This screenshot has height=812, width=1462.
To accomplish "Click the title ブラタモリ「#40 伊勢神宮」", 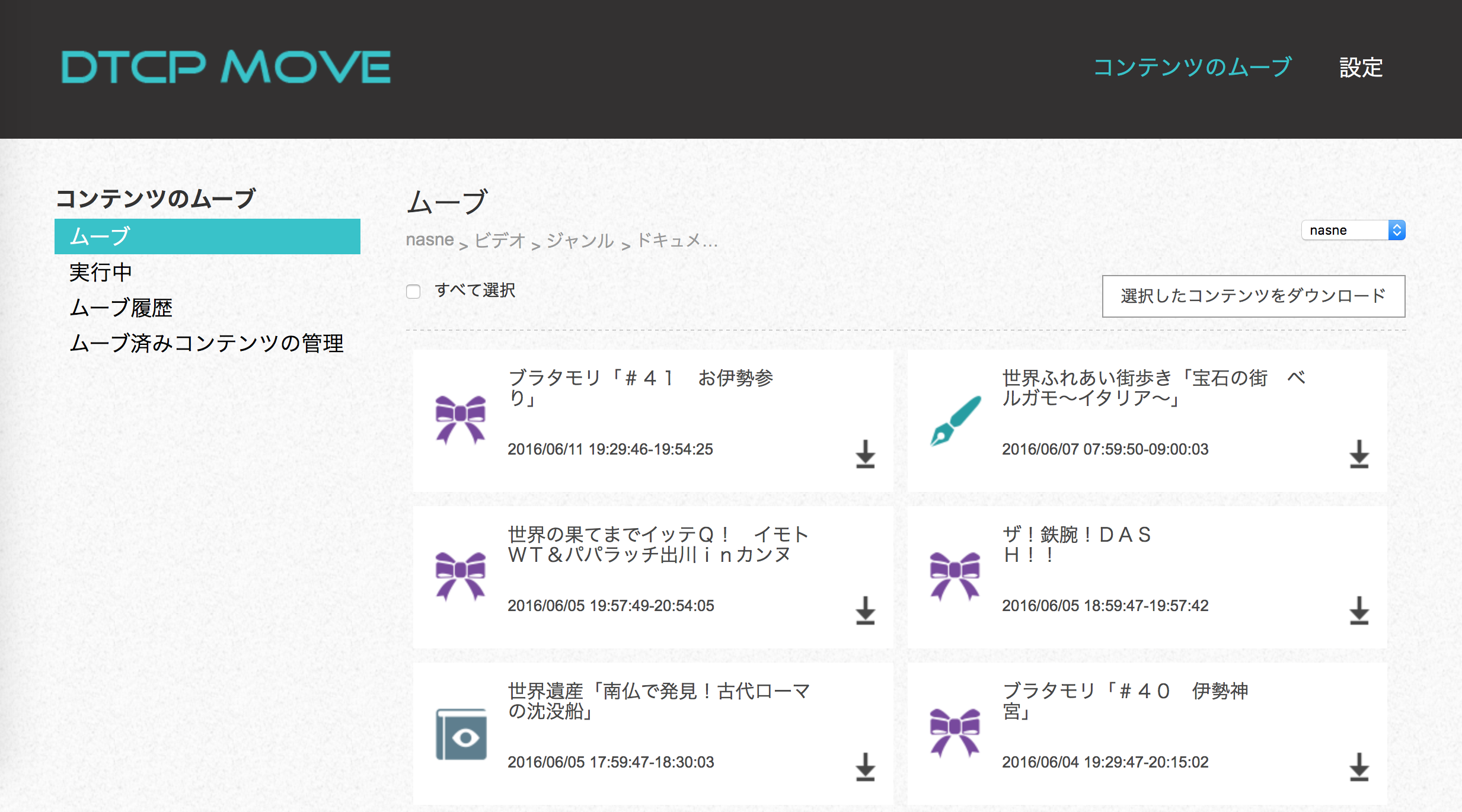I will 1125,701.
